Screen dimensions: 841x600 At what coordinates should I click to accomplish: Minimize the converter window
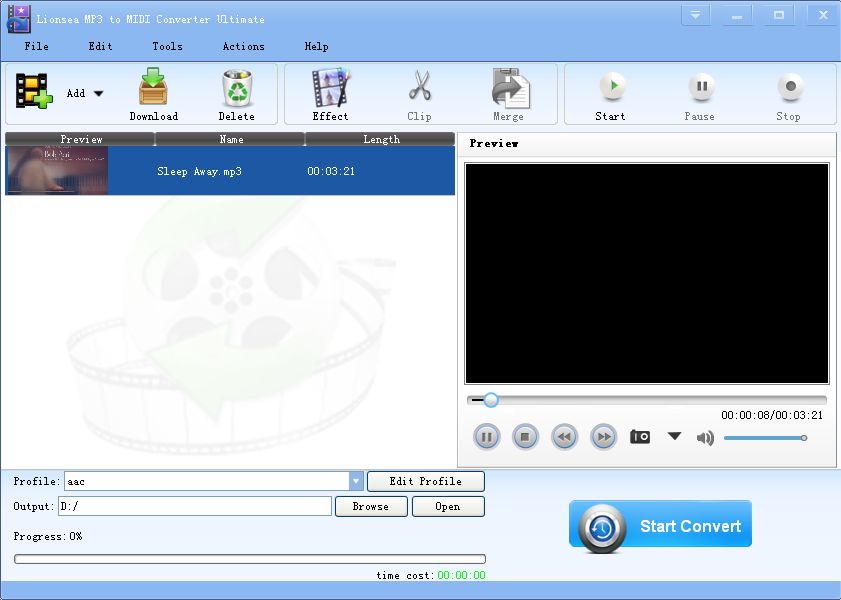coord(737,16)
